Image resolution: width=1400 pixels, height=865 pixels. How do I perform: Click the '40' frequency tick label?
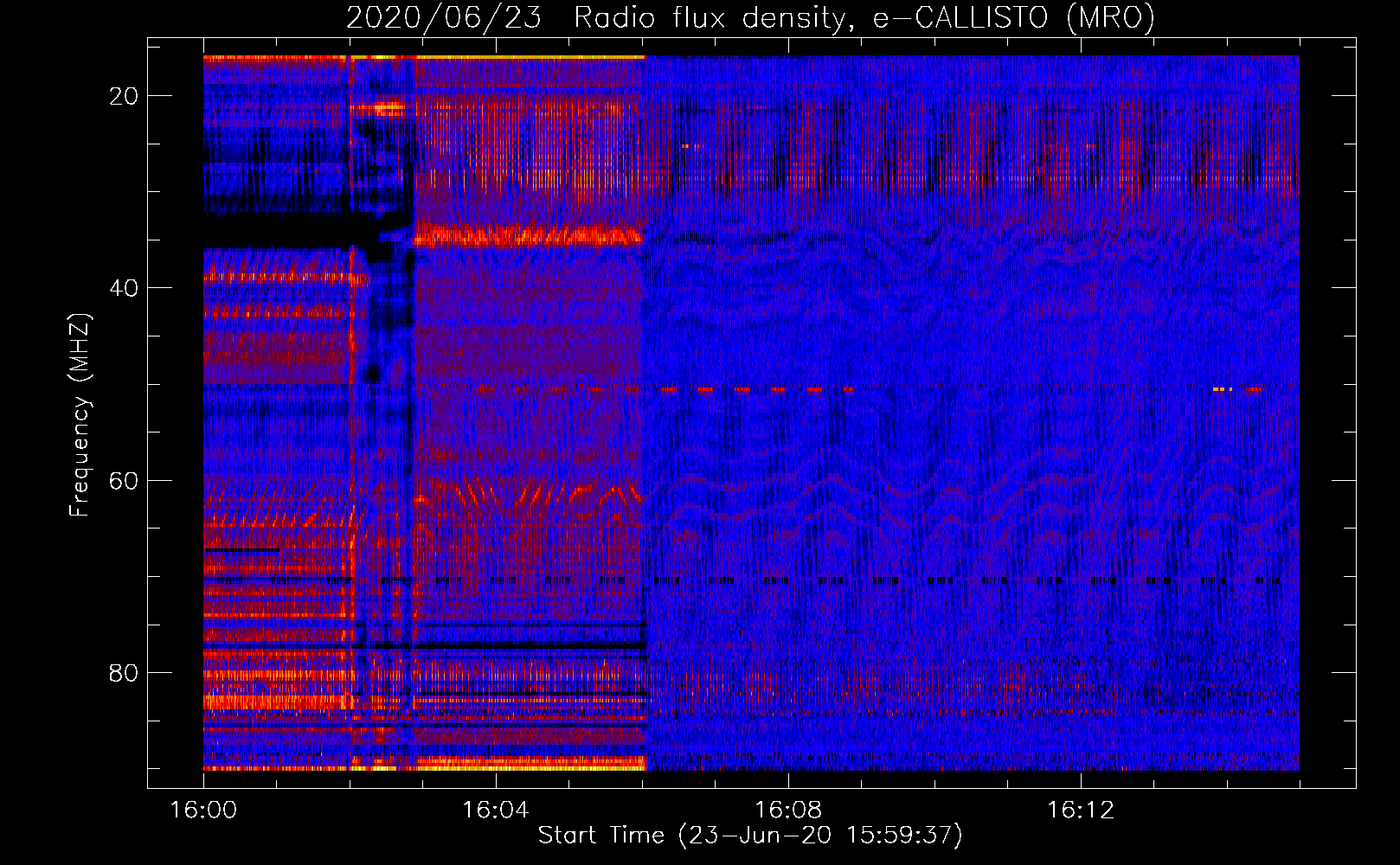click(124, 288)
